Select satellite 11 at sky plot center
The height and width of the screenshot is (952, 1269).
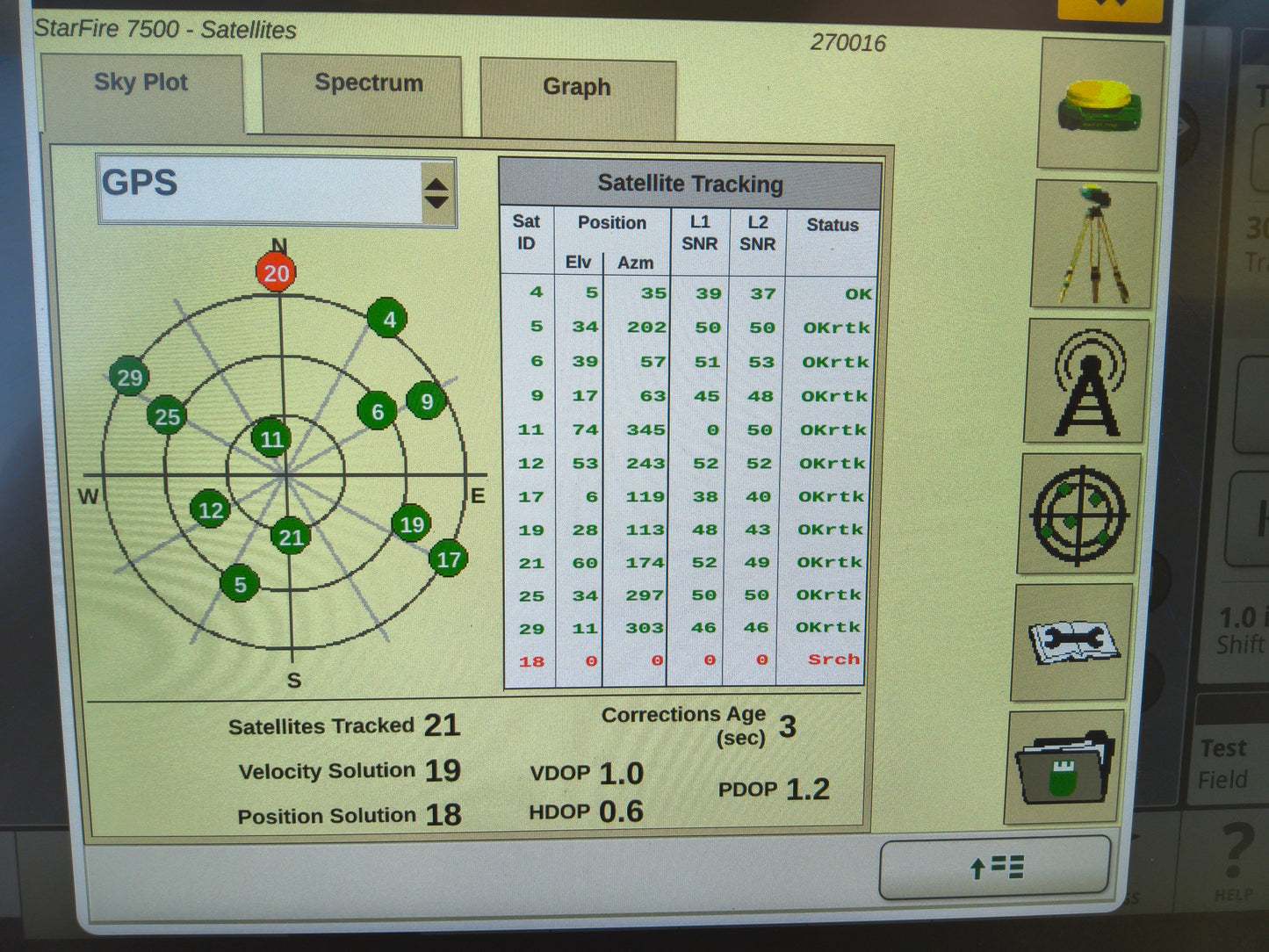point(273,439)
